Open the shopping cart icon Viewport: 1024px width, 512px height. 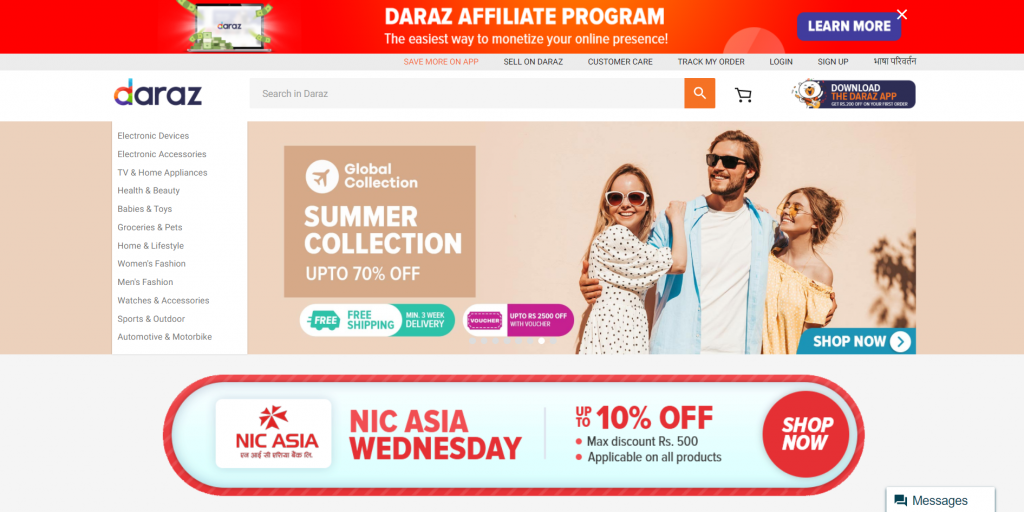[x=743, y=95]
